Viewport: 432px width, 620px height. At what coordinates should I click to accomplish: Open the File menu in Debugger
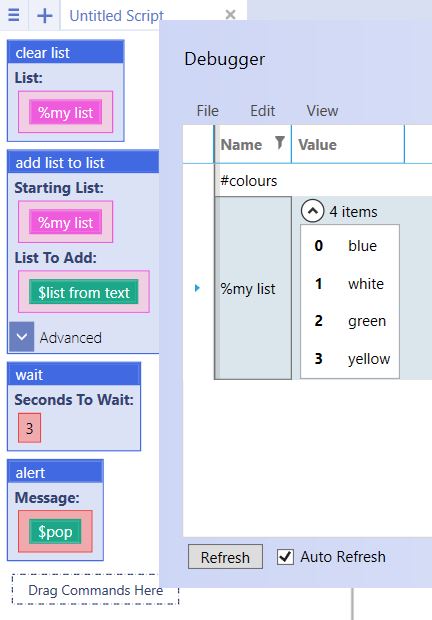(208, 111)
